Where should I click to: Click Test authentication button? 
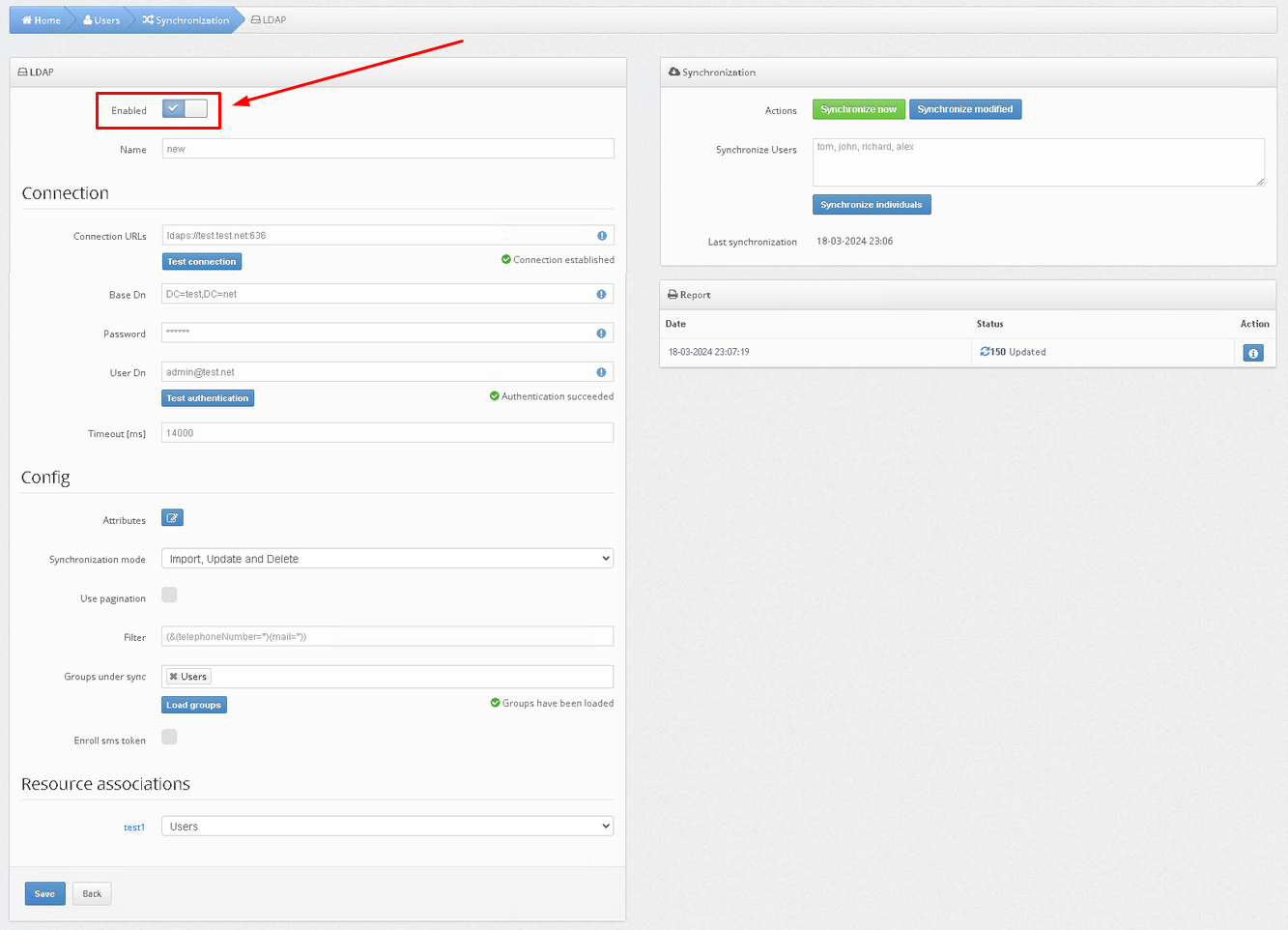pyautogui.click(x=208, y=398)
